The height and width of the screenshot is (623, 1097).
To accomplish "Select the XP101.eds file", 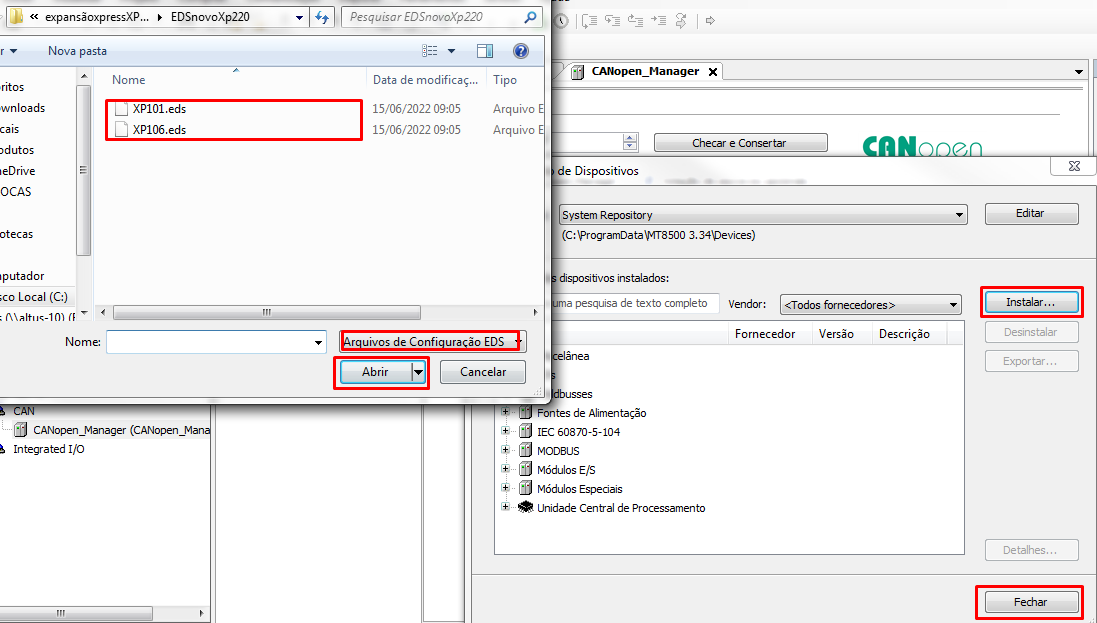I will (x=159, y=108).
